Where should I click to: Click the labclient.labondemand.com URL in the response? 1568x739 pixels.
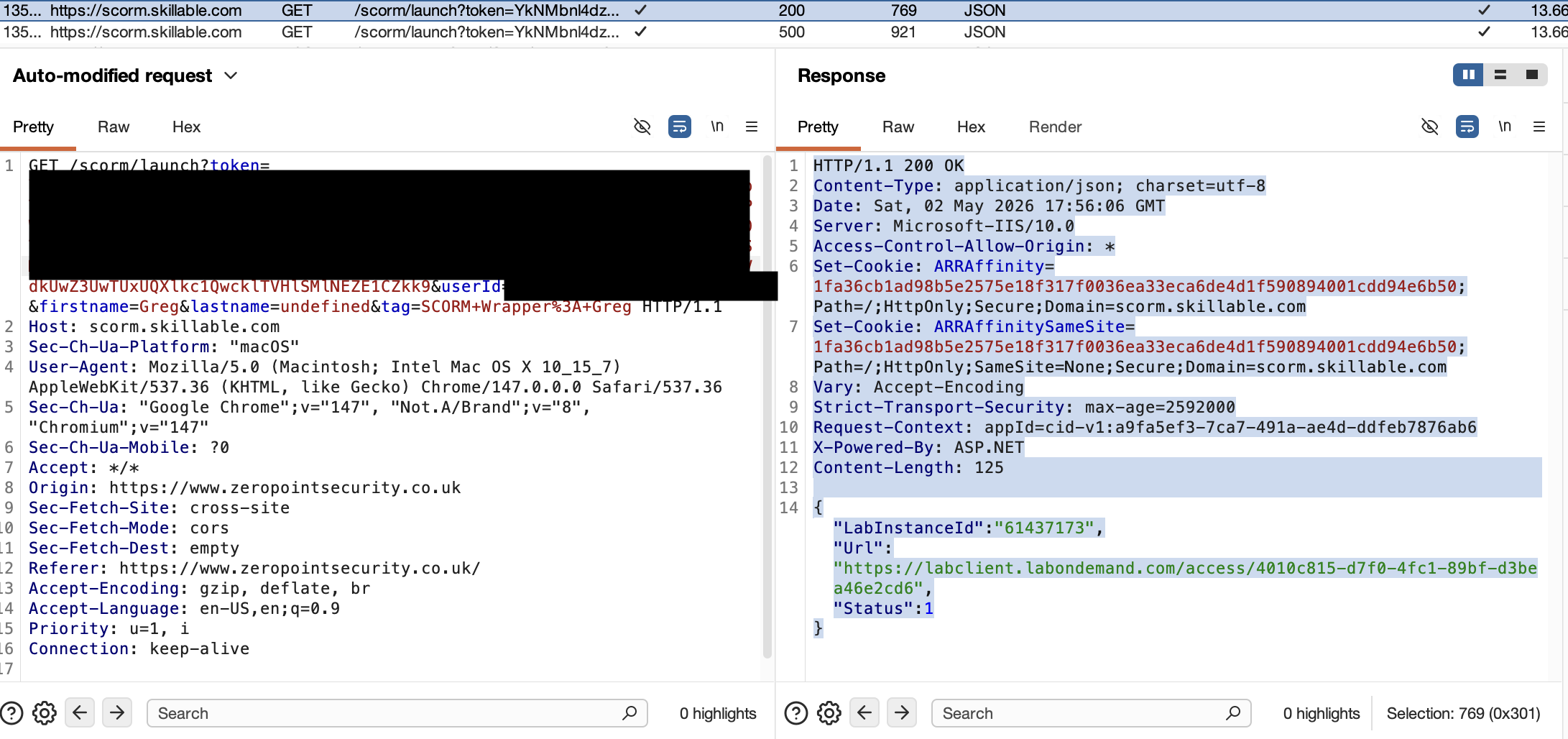click(1185, 578)
